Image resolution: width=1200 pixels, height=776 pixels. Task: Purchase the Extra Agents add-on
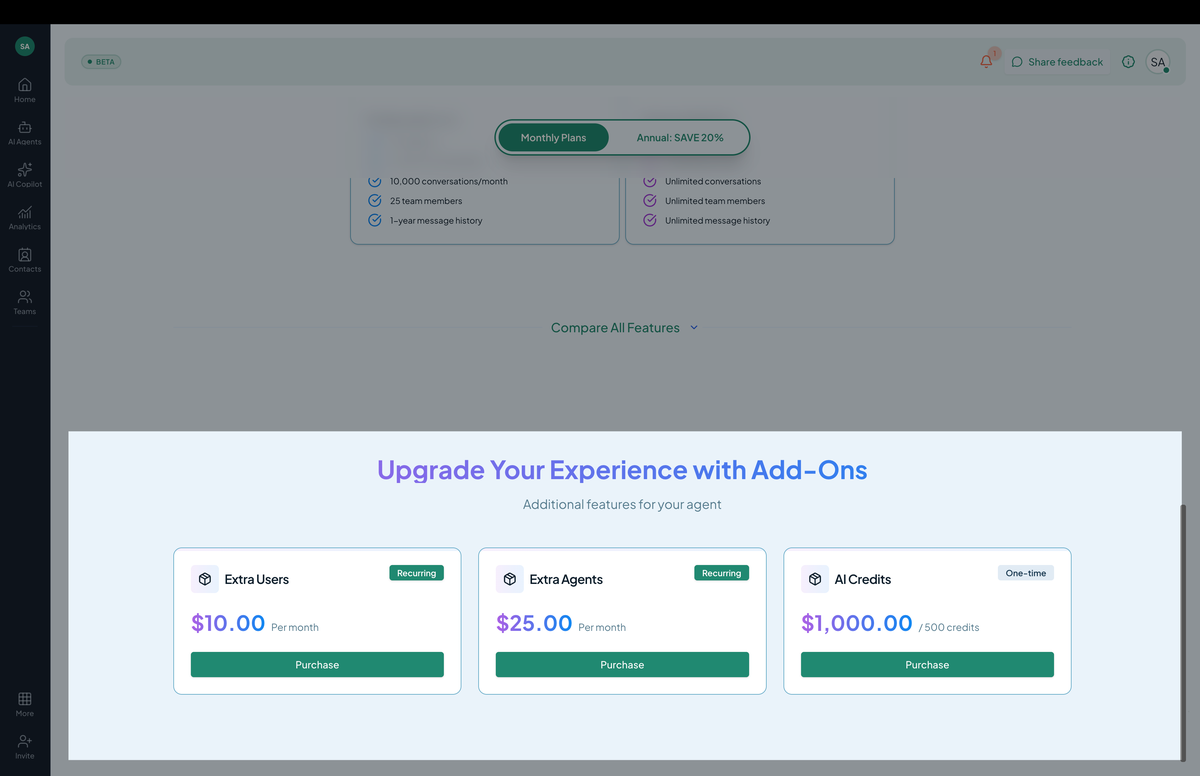point(622,665)
